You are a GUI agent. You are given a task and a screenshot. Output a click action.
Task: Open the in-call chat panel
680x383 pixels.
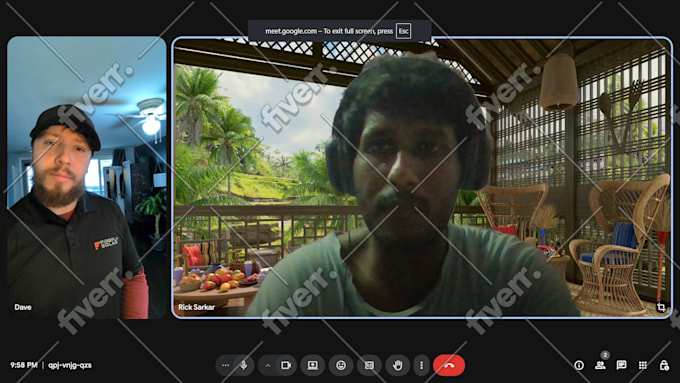point(621,365)
